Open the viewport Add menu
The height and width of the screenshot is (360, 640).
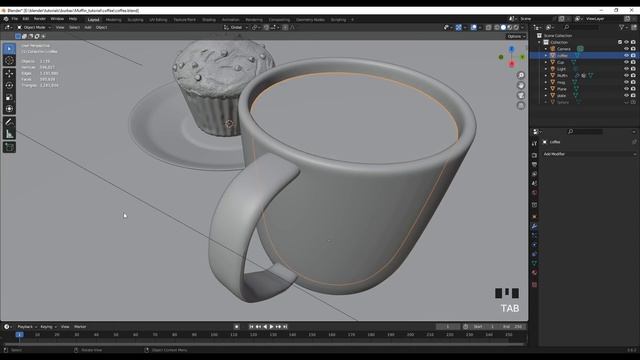[x=88, y=27]
